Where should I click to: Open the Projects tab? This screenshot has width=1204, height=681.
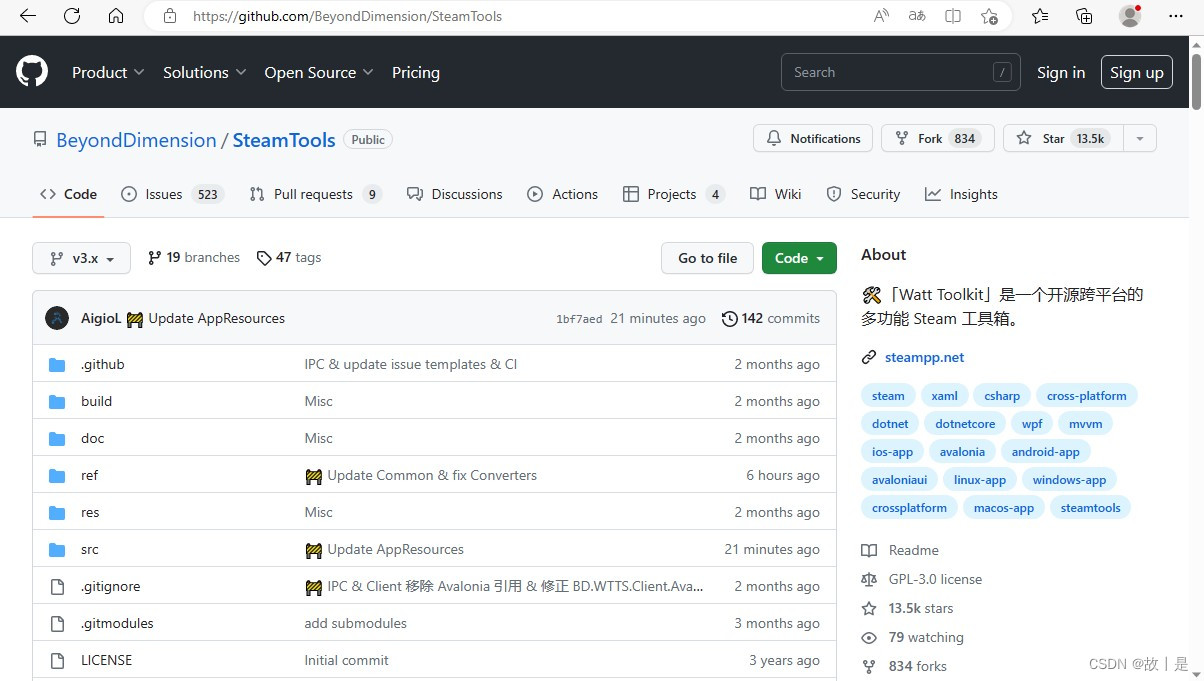674,194
